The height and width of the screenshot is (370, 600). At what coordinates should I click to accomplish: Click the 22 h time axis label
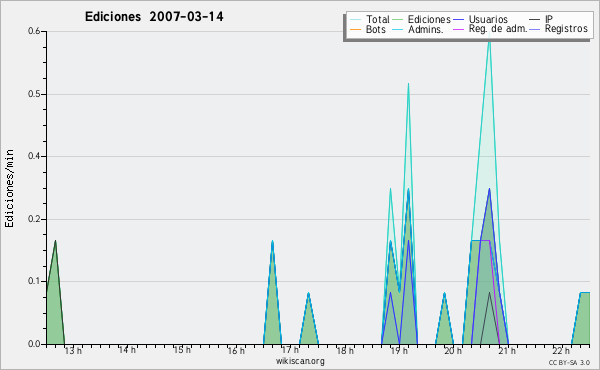pos(561,351)
